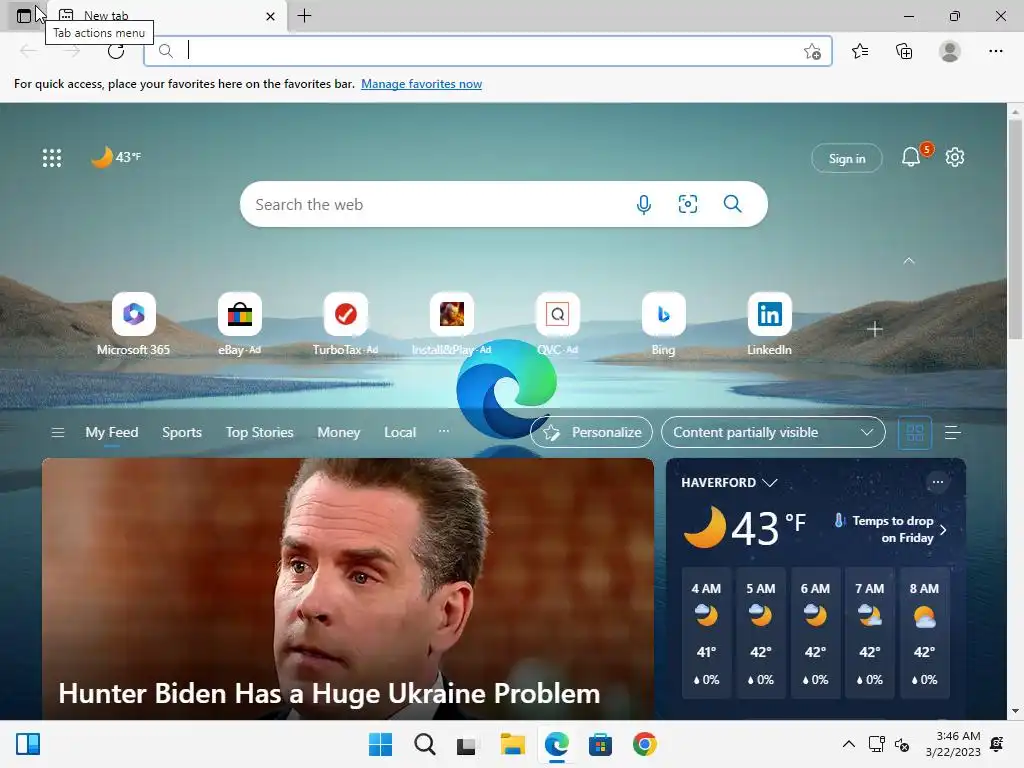The image size is (1024, 768).
Task: Click the Personalize button
Action: click(x=592, y=432)
